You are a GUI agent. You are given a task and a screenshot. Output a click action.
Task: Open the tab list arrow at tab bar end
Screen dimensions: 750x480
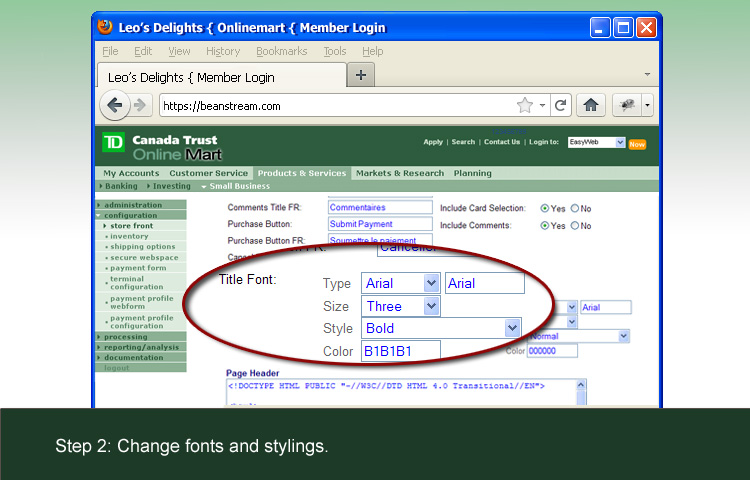[647, 75]
